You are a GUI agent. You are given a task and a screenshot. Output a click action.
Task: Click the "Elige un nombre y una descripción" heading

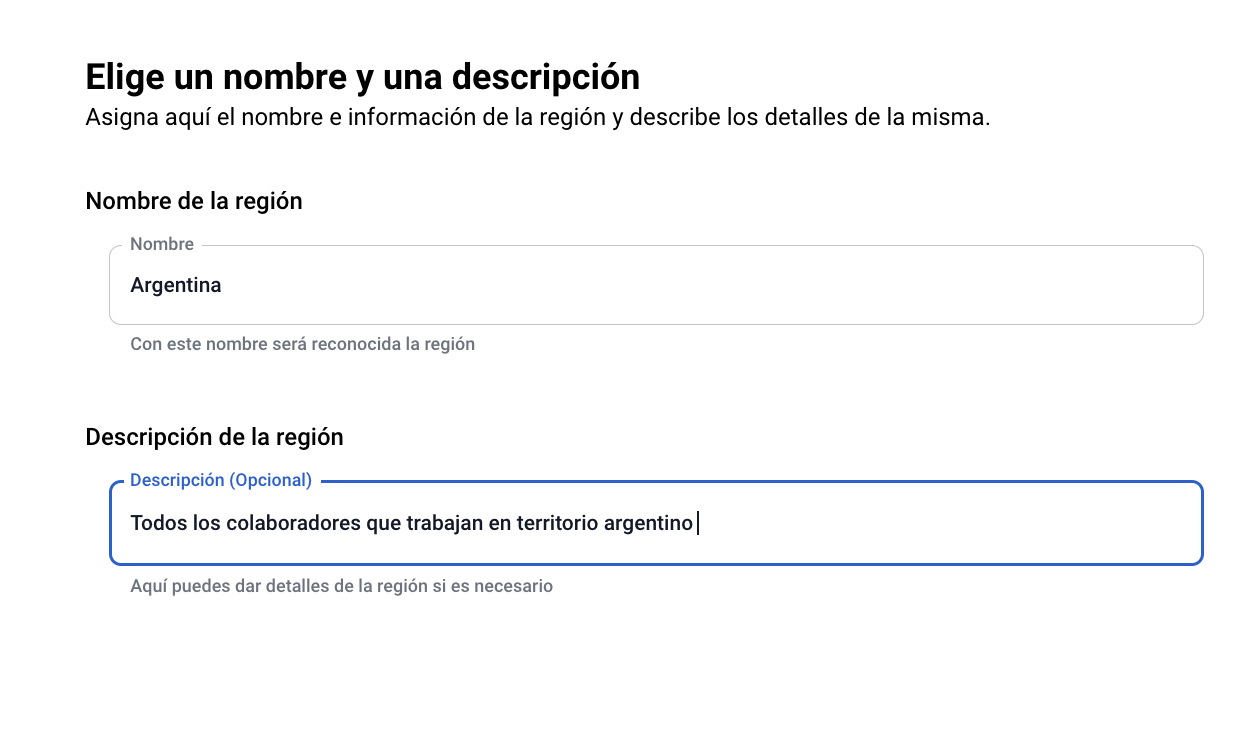point(362,77)
